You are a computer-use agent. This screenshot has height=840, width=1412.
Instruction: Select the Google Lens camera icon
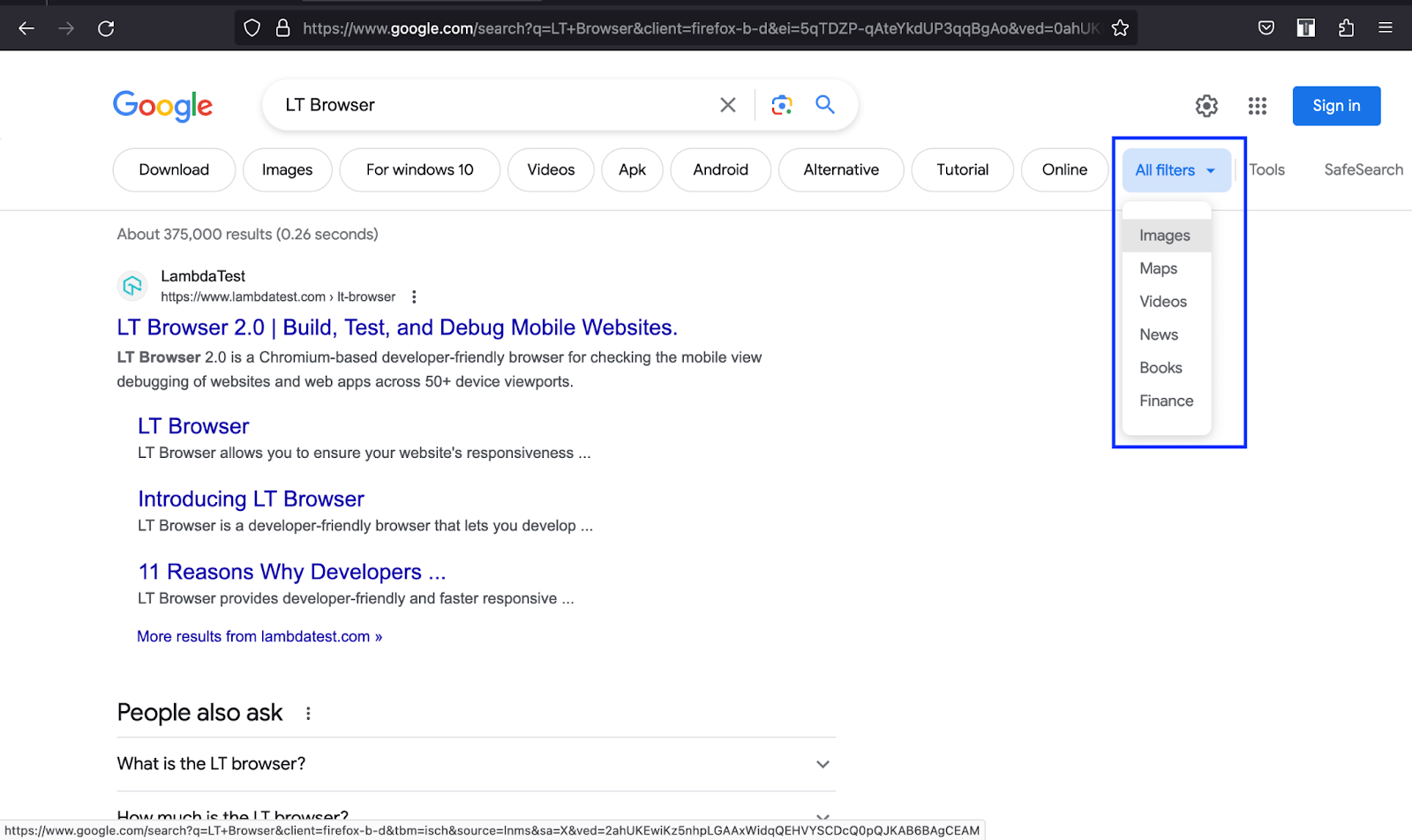point(781,104)
